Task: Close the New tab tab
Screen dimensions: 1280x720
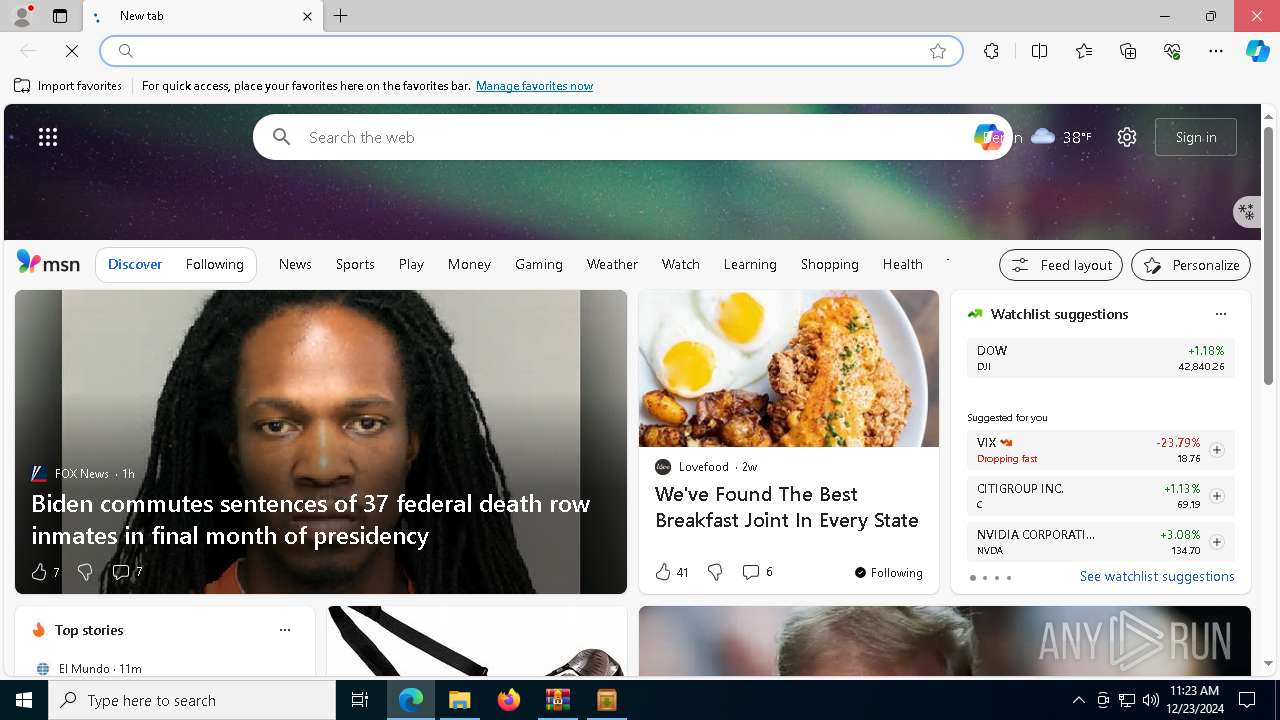Action: 307,16
